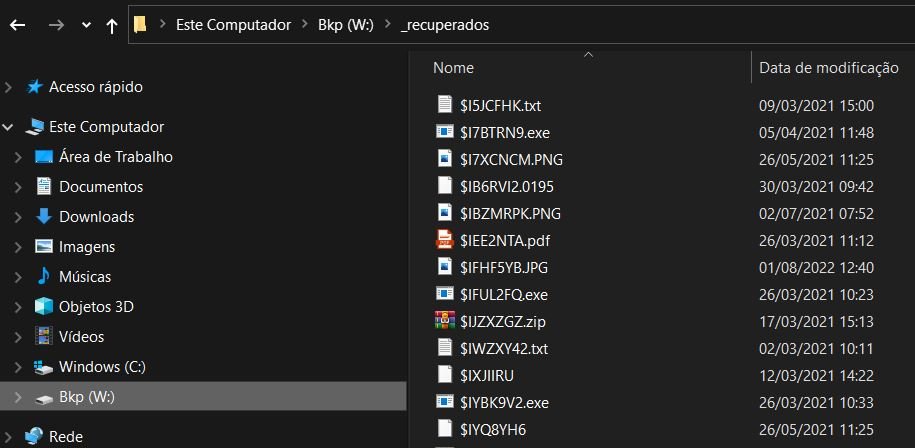
Task: Click the exe icon of $IFUL2FQ.exe
Action: (445, 293)
